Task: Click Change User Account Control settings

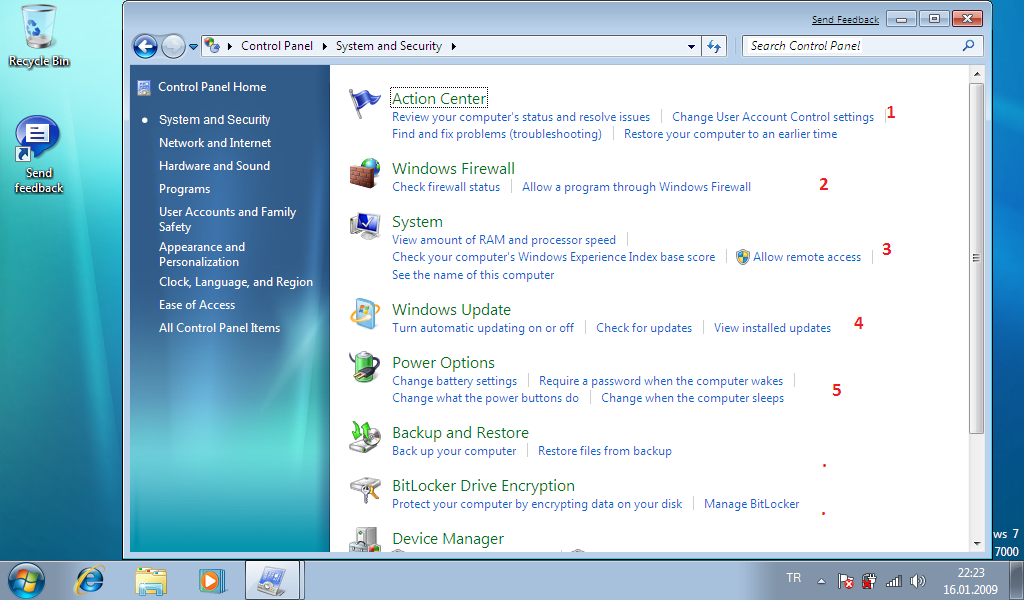Action: 773,117
